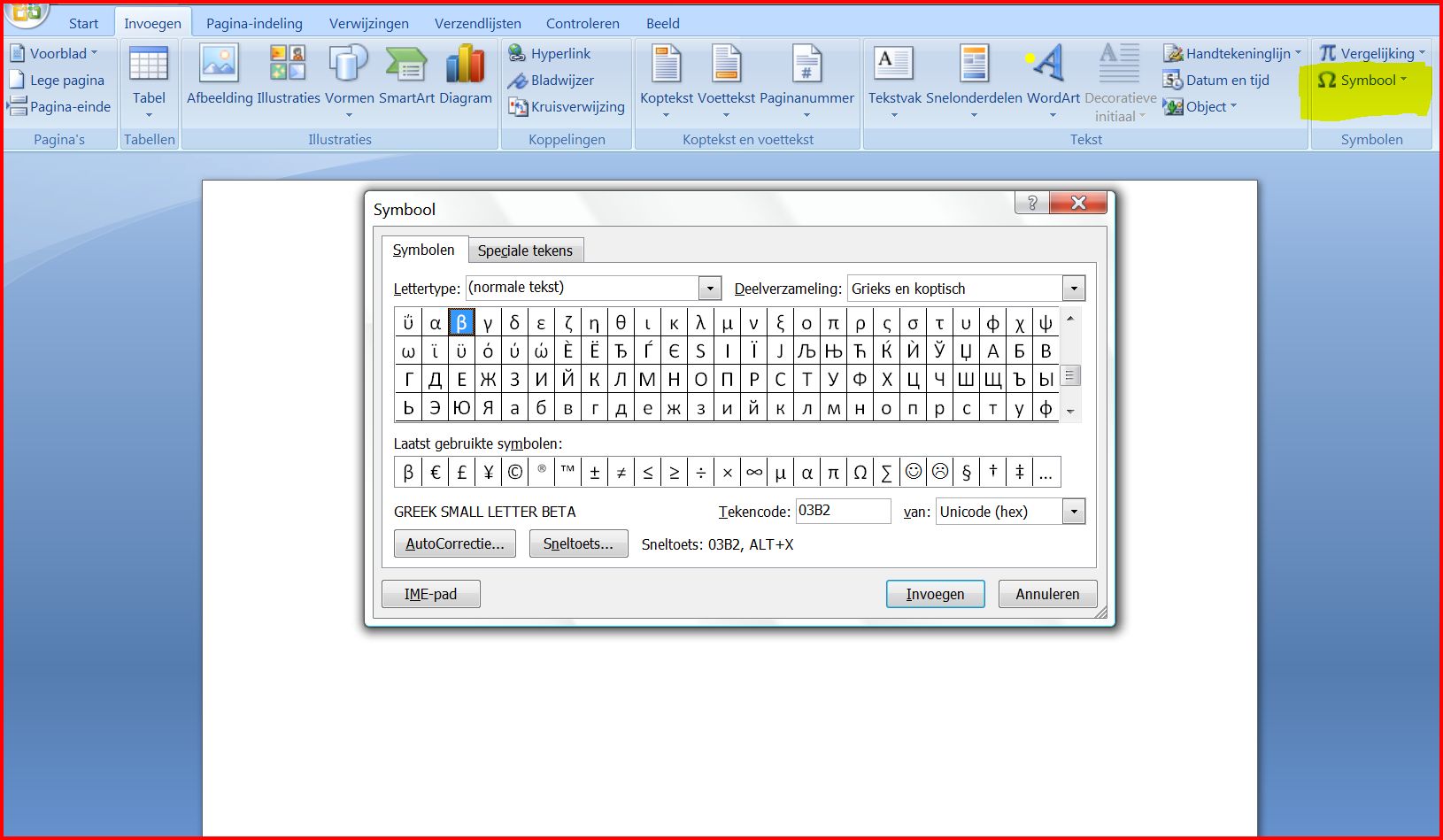The width and height of the screenshot is (1443, 840).
Task: Pick the copyright symbol from recent symbols
Action: pos(514,473)
